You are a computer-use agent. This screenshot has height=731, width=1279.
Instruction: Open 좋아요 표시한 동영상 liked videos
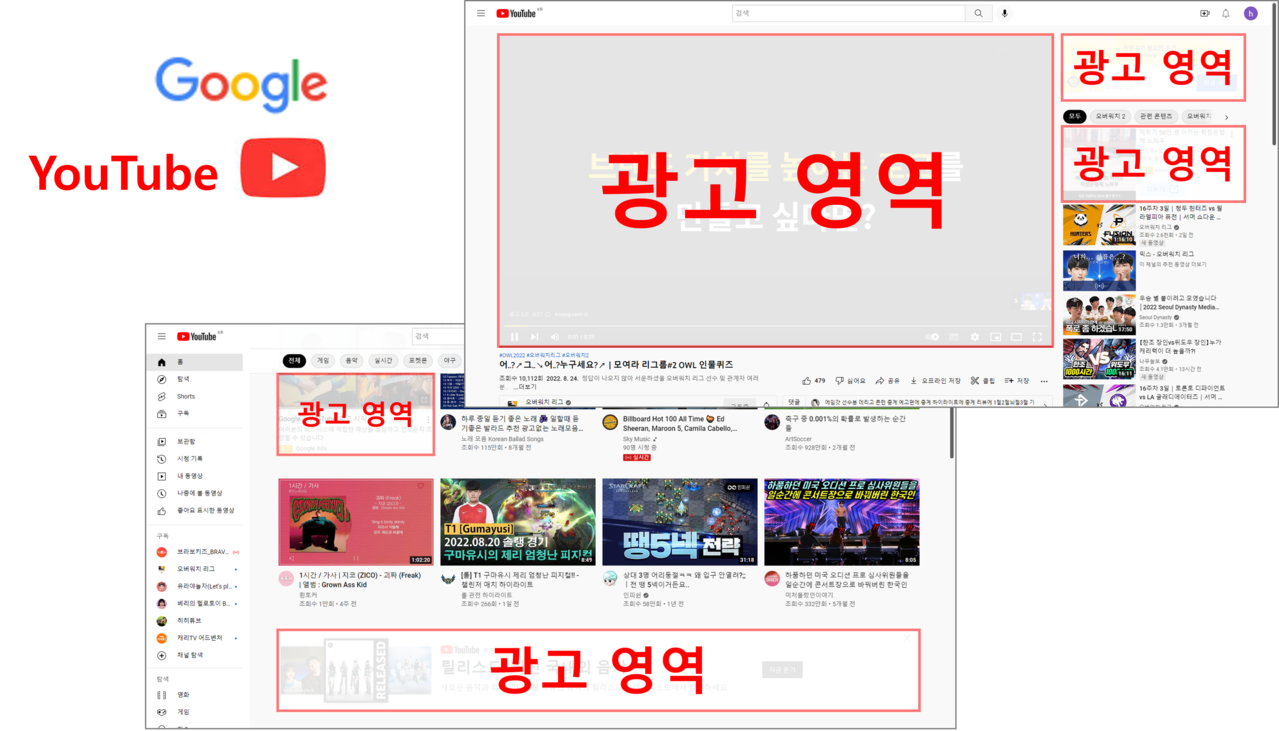pyautogui.click(x=196, y=510)
